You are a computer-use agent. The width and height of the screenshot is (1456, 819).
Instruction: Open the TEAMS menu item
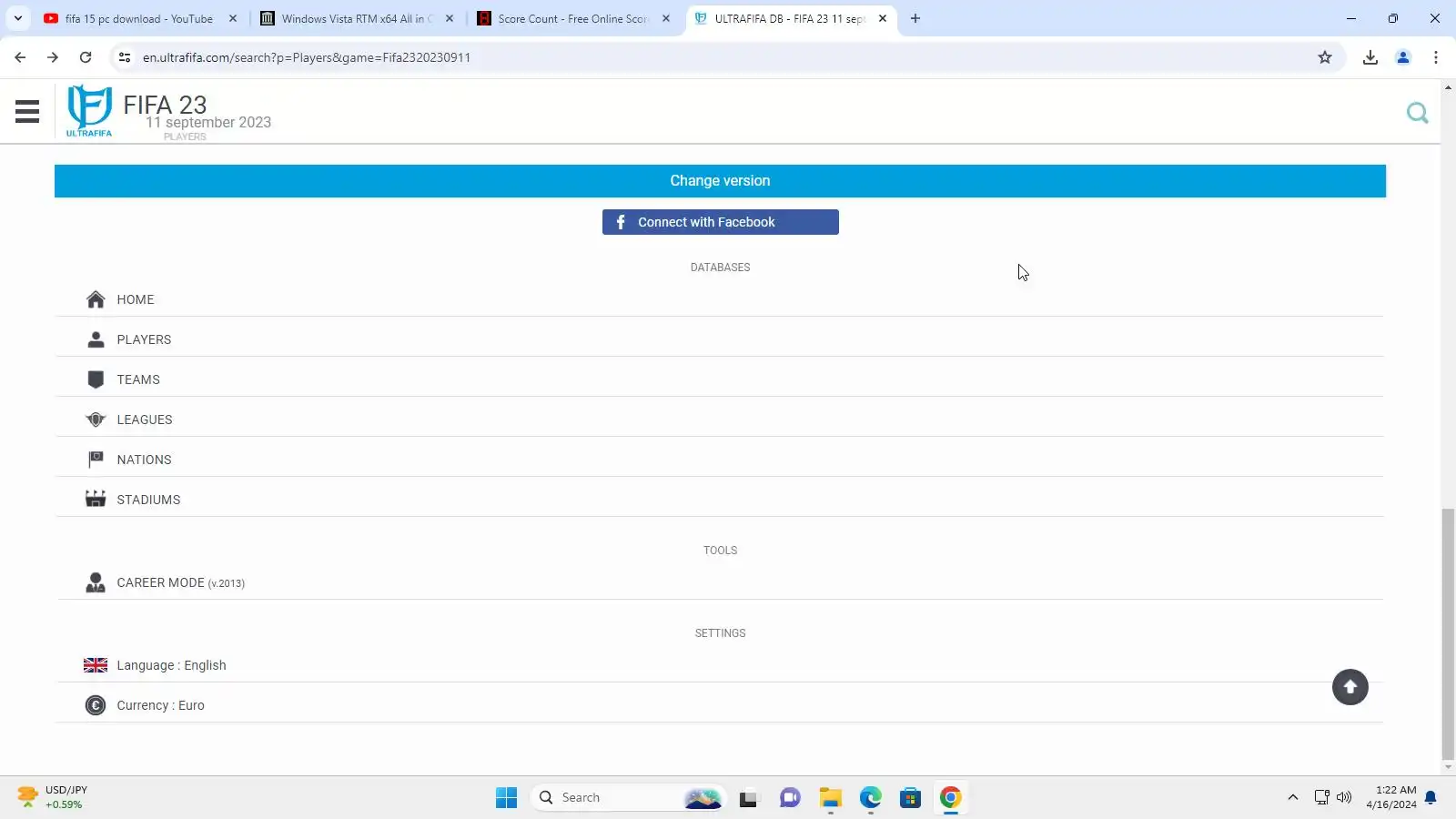[x=719, y=379]
